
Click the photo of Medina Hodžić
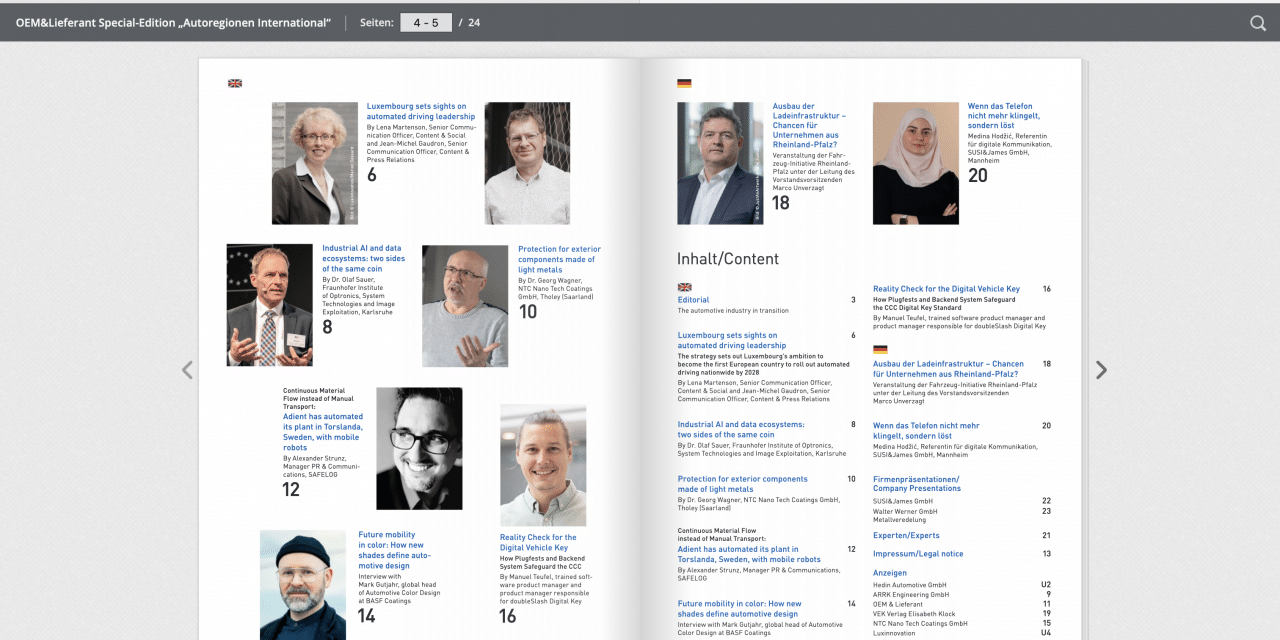pos(915,163)
